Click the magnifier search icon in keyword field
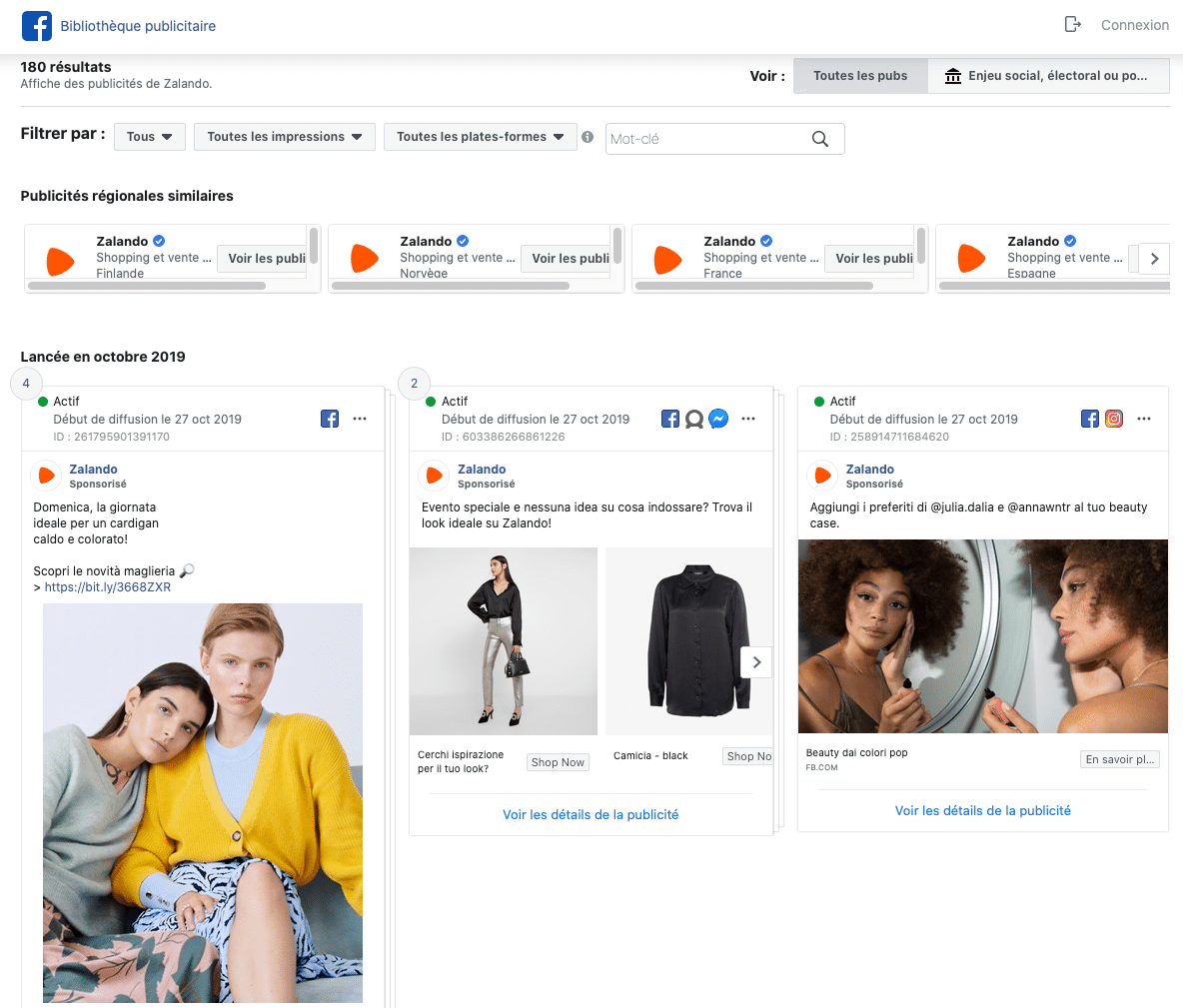1183x1008 pixels. 820,139
